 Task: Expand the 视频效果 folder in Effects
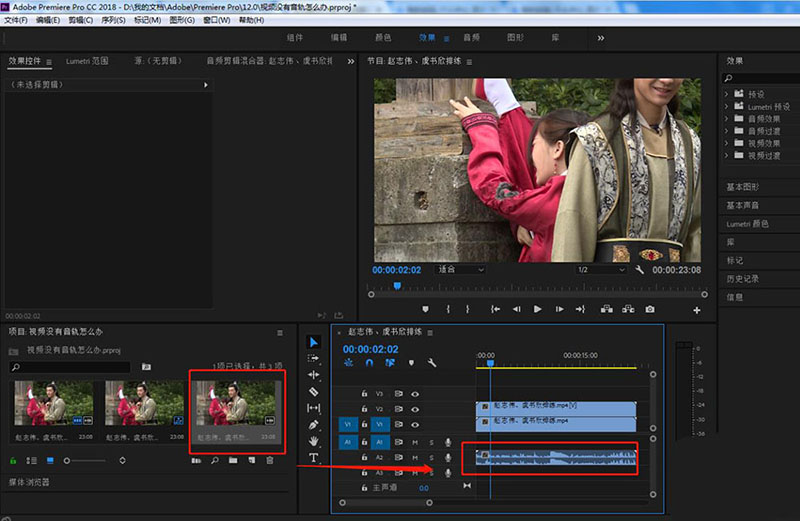727,143
